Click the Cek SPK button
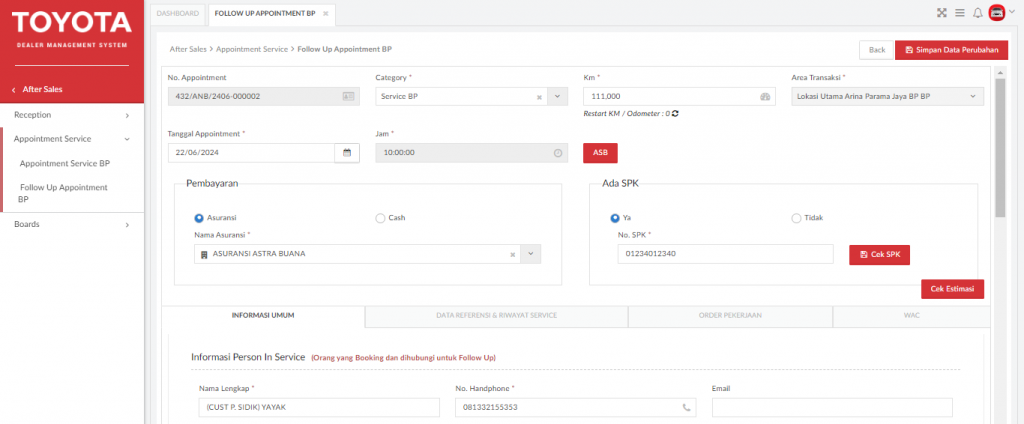Viewport: 1024px width, 424px height. [879, 255]
